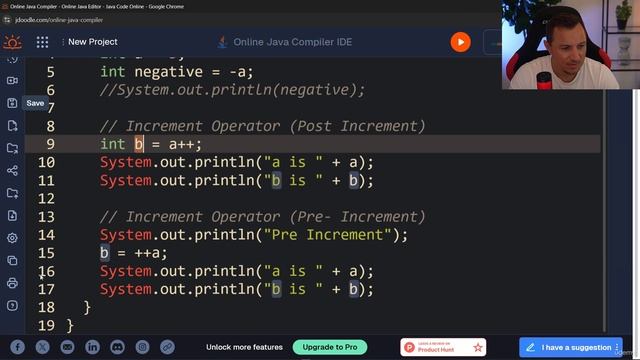Click the Save floppy disk icon
This screenshot has width=640, height=360.
pos(12,103)
